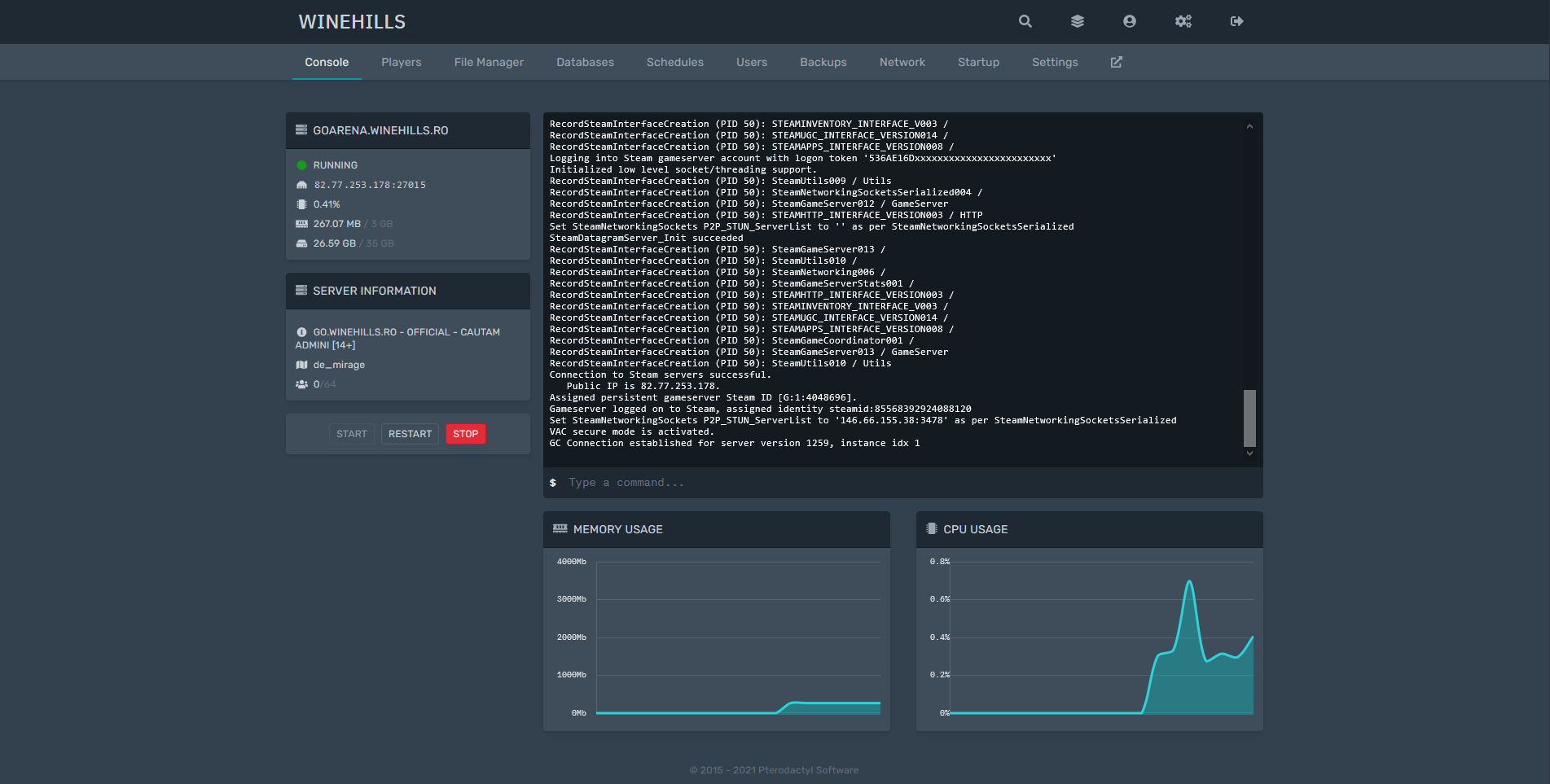Click the sign out icon
Image resolution: width=1550 pixels, height=784 pixels.
tap(1236, 22)
